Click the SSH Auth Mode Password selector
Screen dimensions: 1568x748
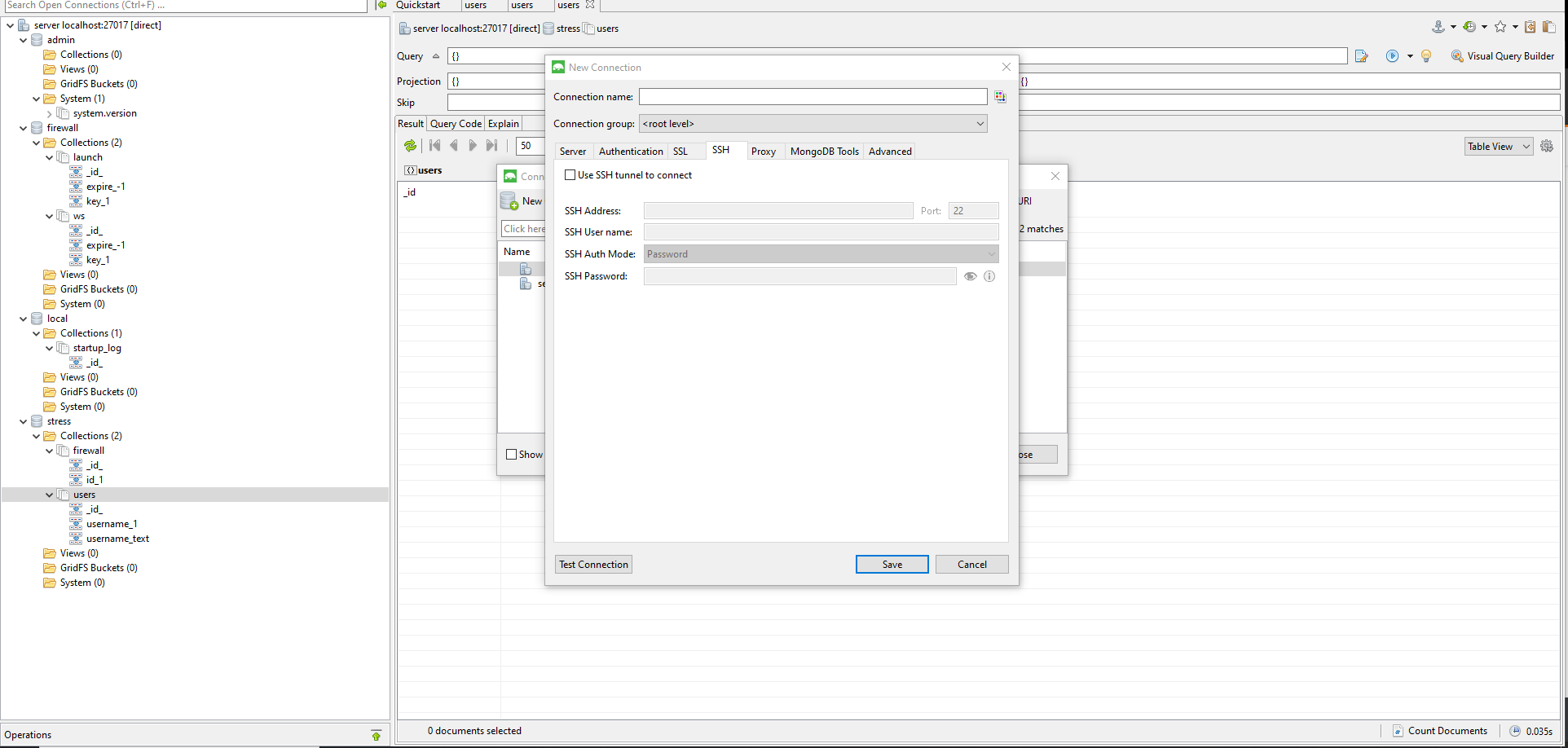click(x=820, y=253)
